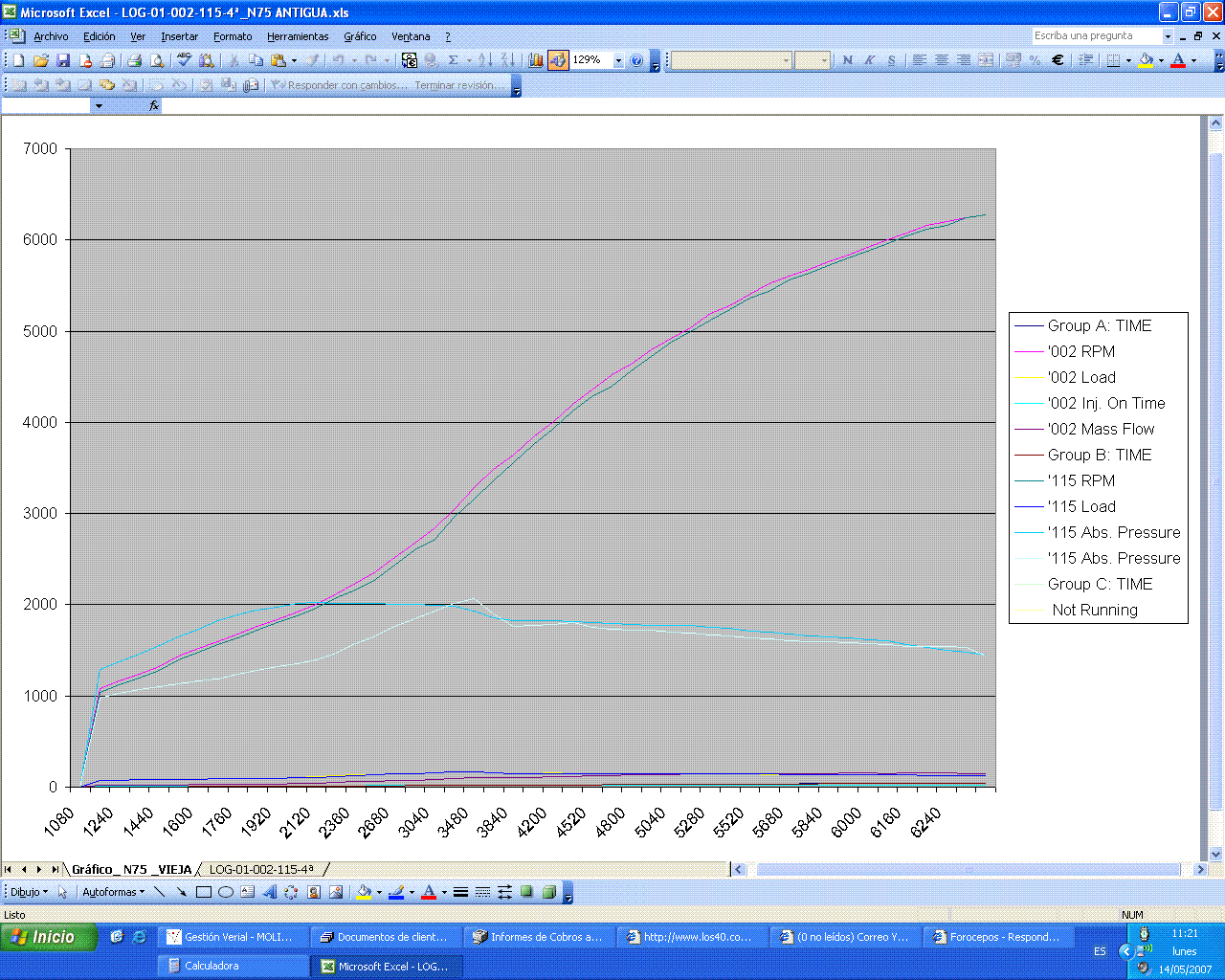
Task: Toggle align right formatting
Action: 963,60
